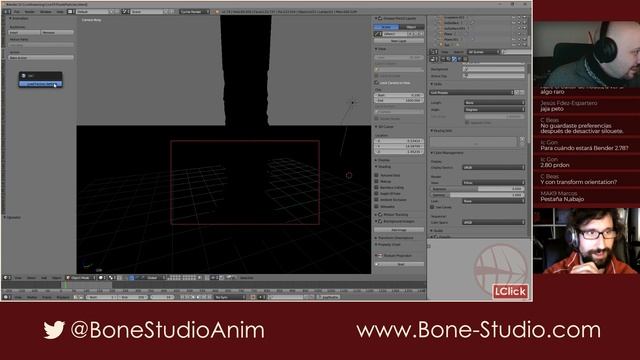Screen dimensions: 640x360
Task: Toggle the Depth of Field checkbox
Action: [x=377, y=193]
